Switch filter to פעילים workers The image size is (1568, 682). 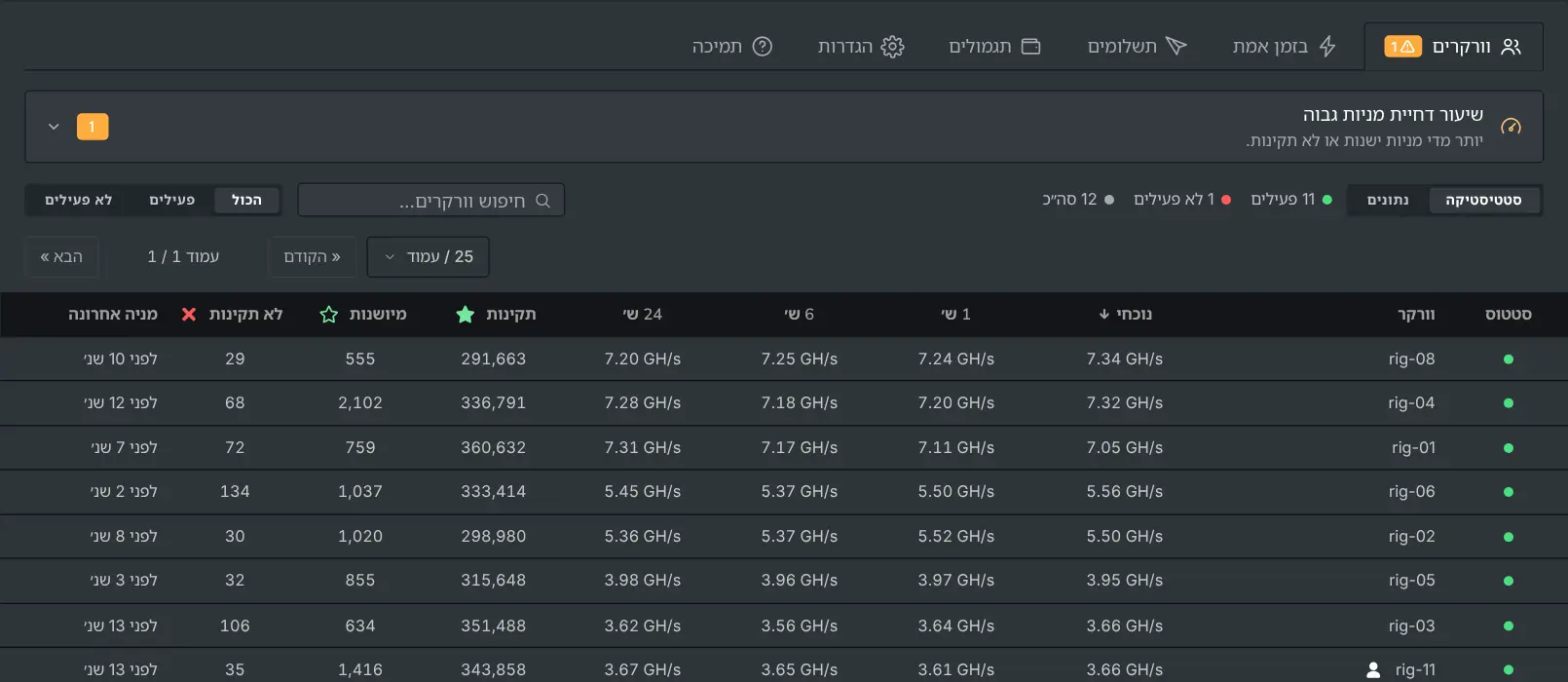pyautogui.click(x=172, y=200)
